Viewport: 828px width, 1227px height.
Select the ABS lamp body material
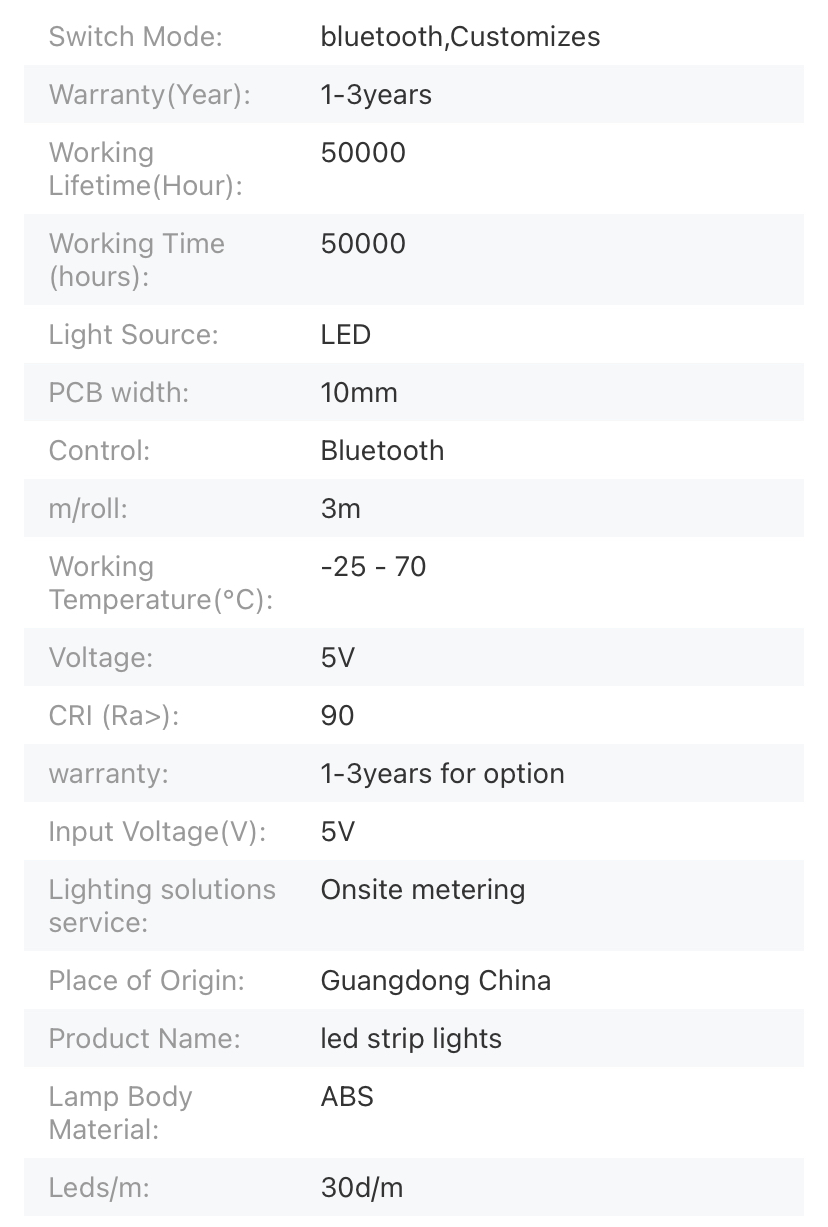click(347, 1096)
